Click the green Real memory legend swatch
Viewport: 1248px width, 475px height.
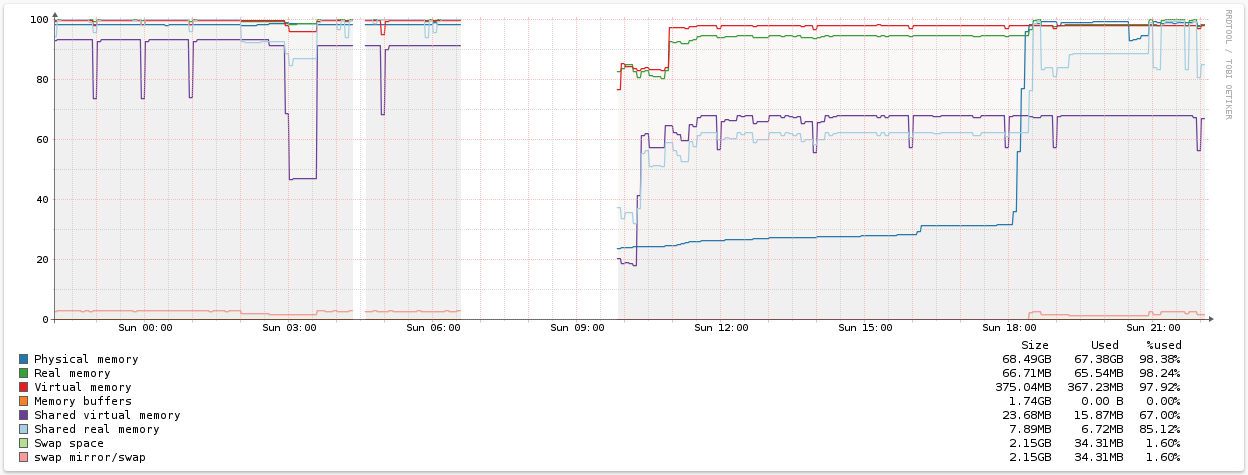pyautogui.click(x=23, y=373)
